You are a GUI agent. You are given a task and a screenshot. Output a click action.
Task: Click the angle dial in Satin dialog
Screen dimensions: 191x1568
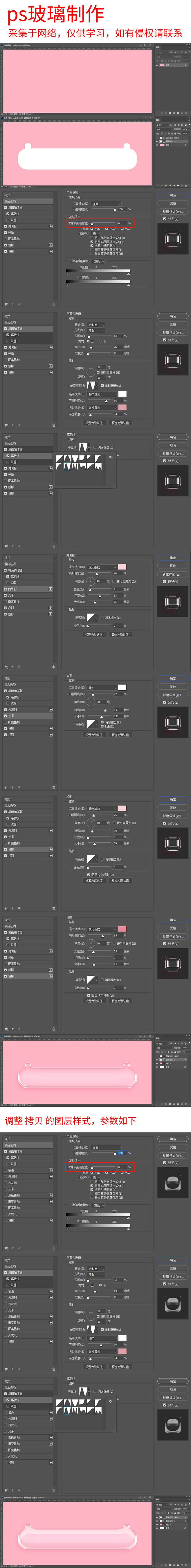[91, 702]
